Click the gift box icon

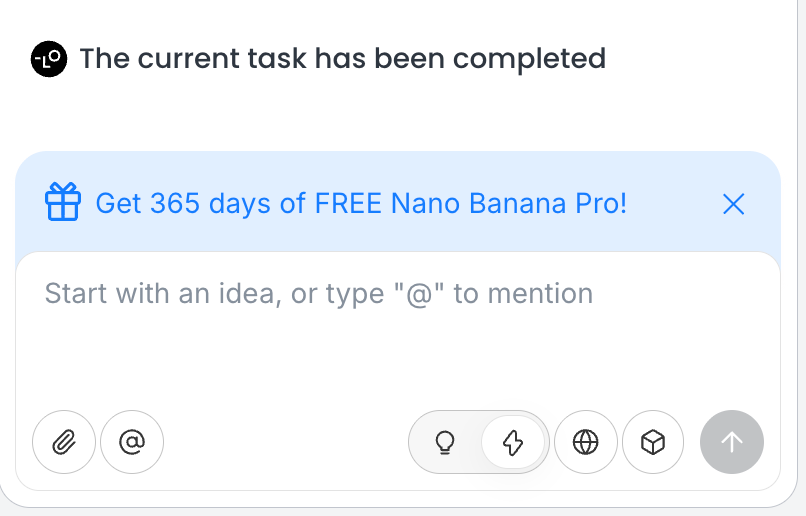pos(63,203)
